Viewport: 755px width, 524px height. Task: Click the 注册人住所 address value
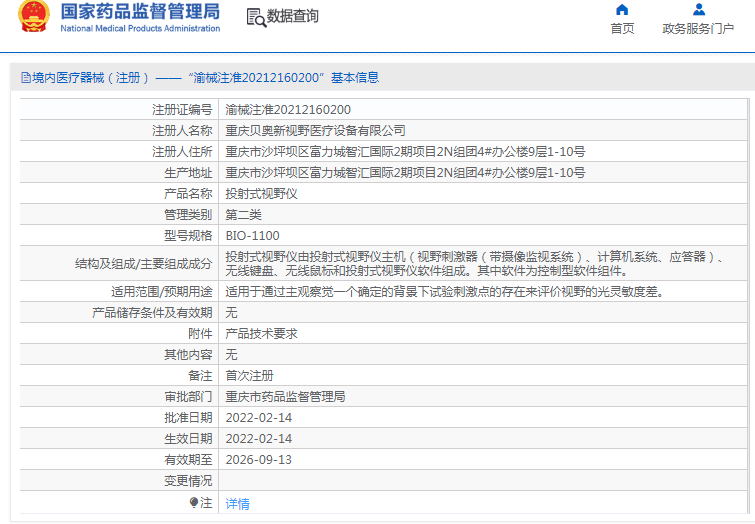pyautogui.click(x=405, y=152)
